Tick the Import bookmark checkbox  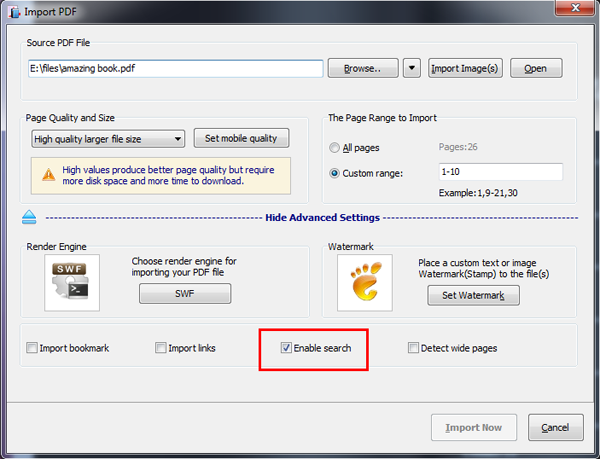32,348
